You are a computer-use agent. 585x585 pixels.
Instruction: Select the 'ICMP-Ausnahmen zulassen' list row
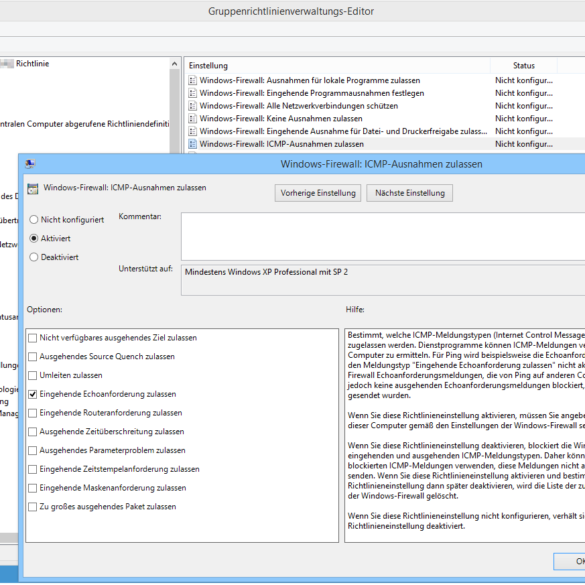click(x=385, y=144)
